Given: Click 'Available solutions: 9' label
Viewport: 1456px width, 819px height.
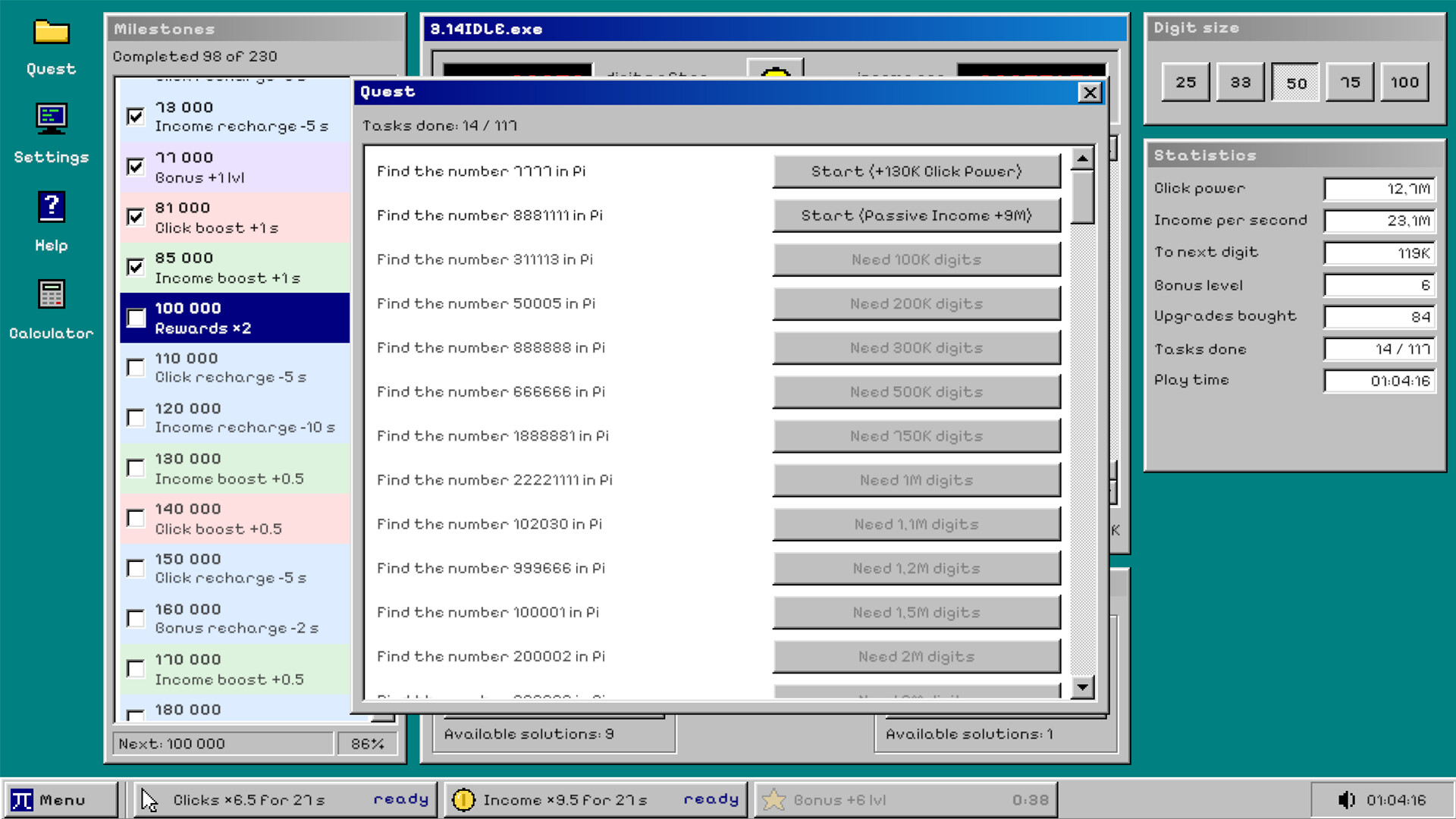Looking at the screenshot, I should click(x=529, y=734).
